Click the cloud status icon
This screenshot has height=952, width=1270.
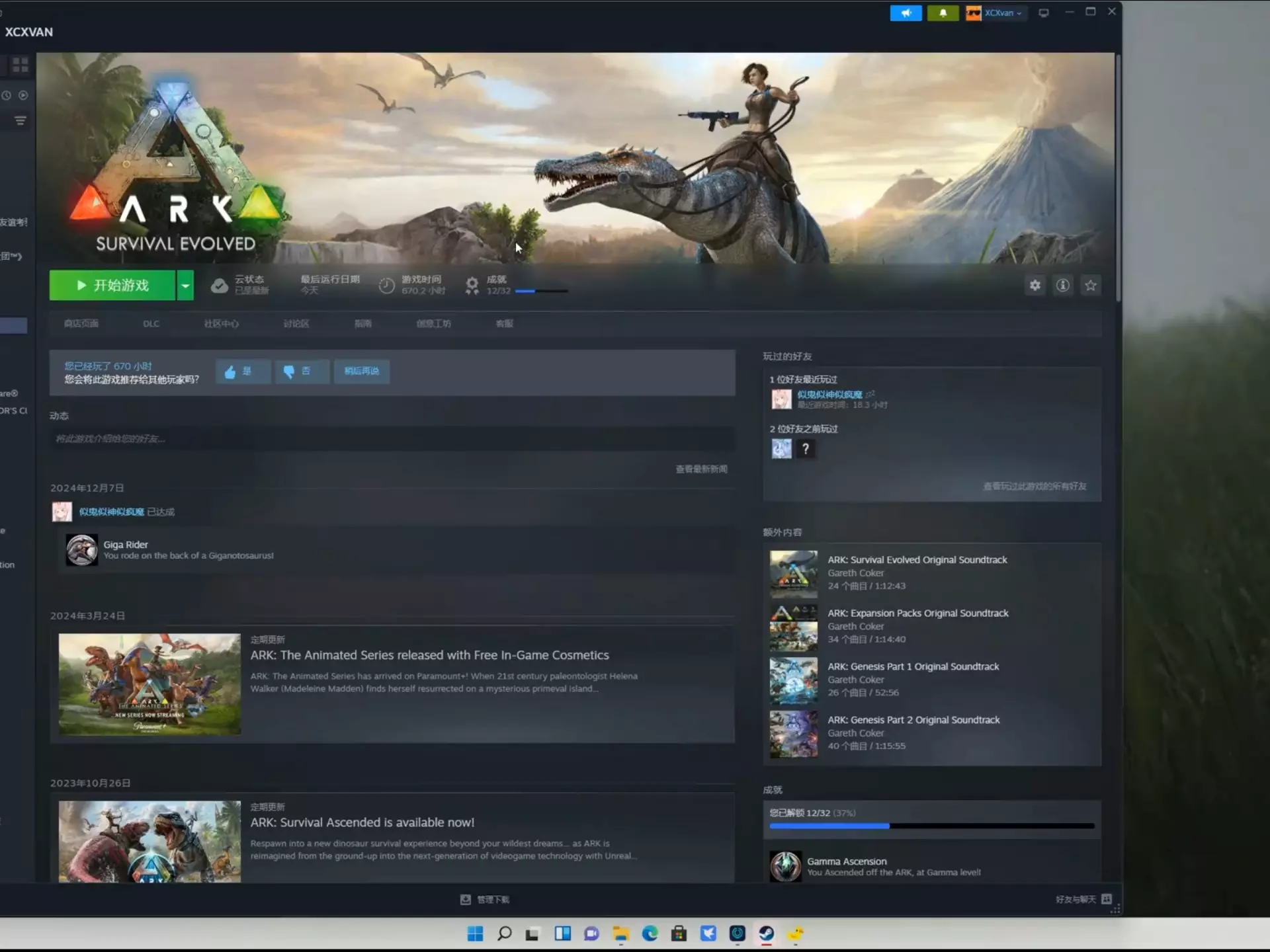point(220,286)
